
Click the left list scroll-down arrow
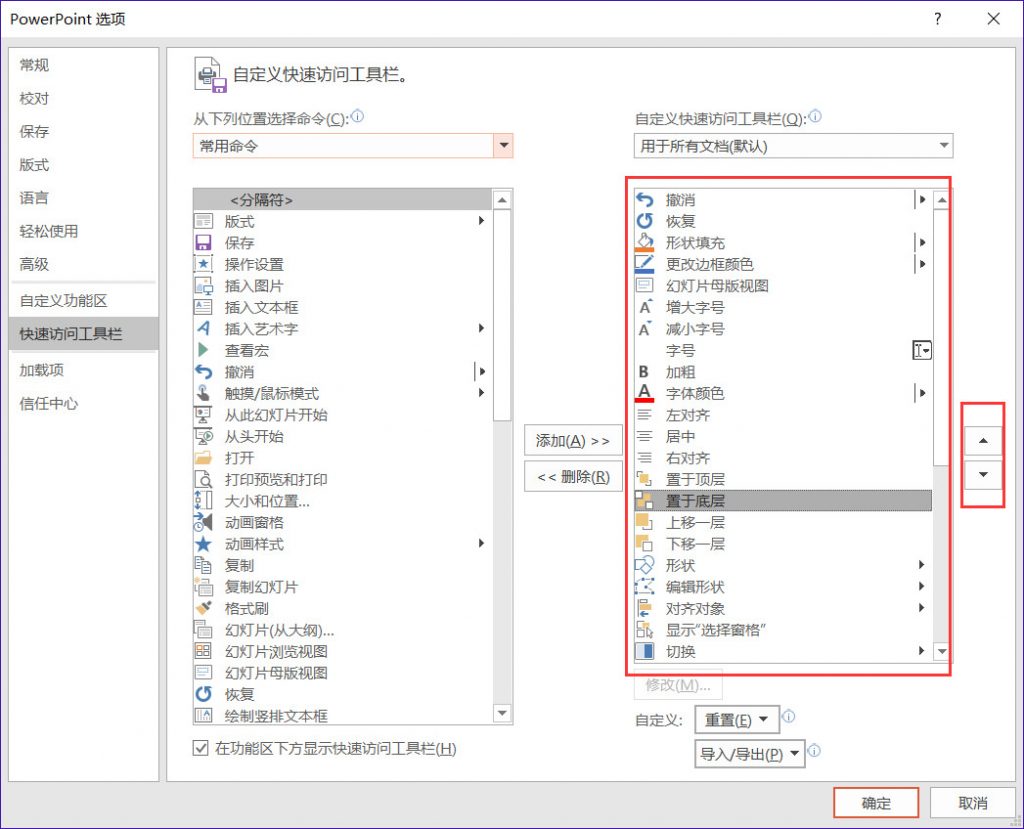[x=502, y=713]
